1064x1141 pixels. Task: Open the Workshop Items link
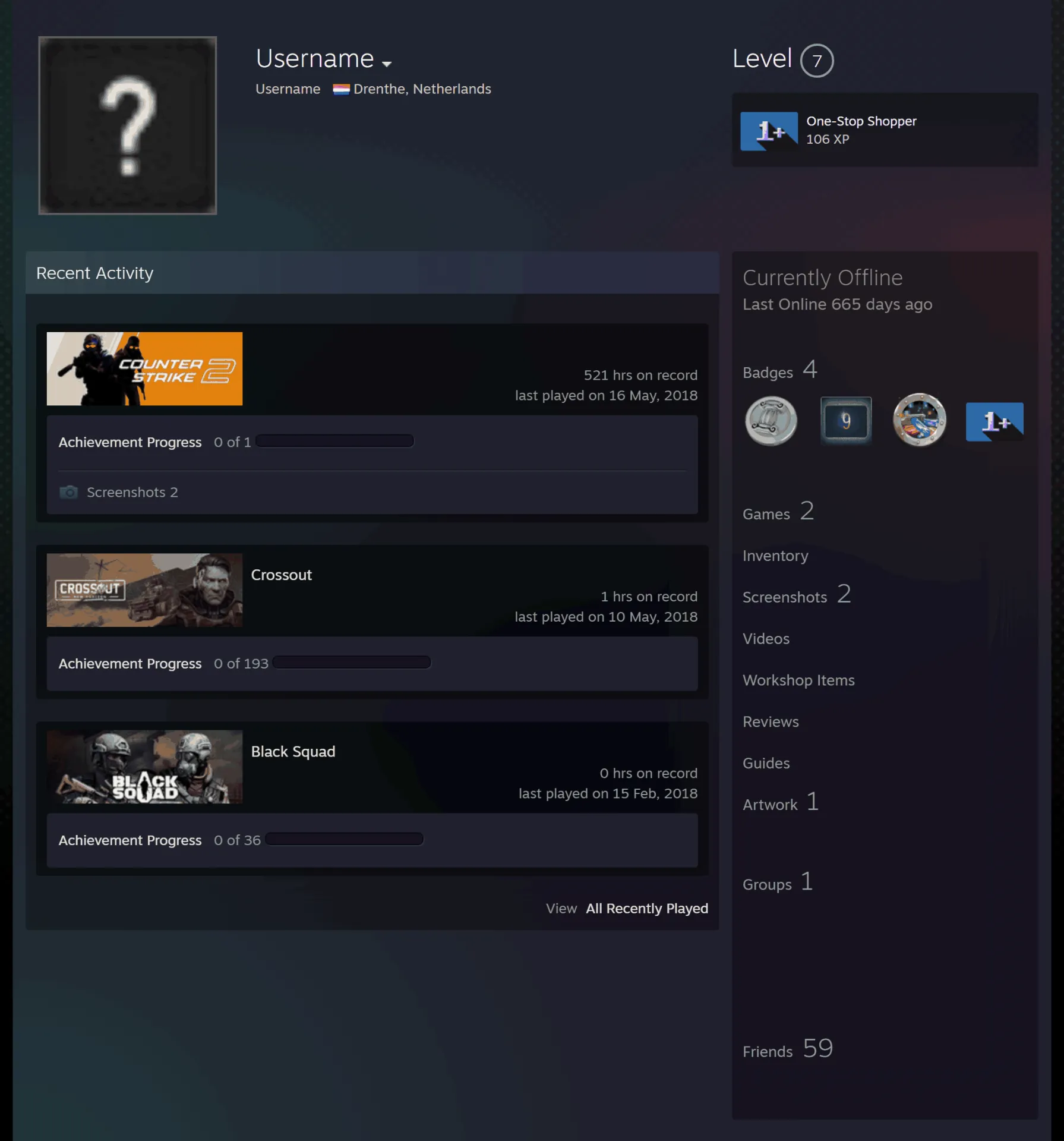(x=798, y=680)
